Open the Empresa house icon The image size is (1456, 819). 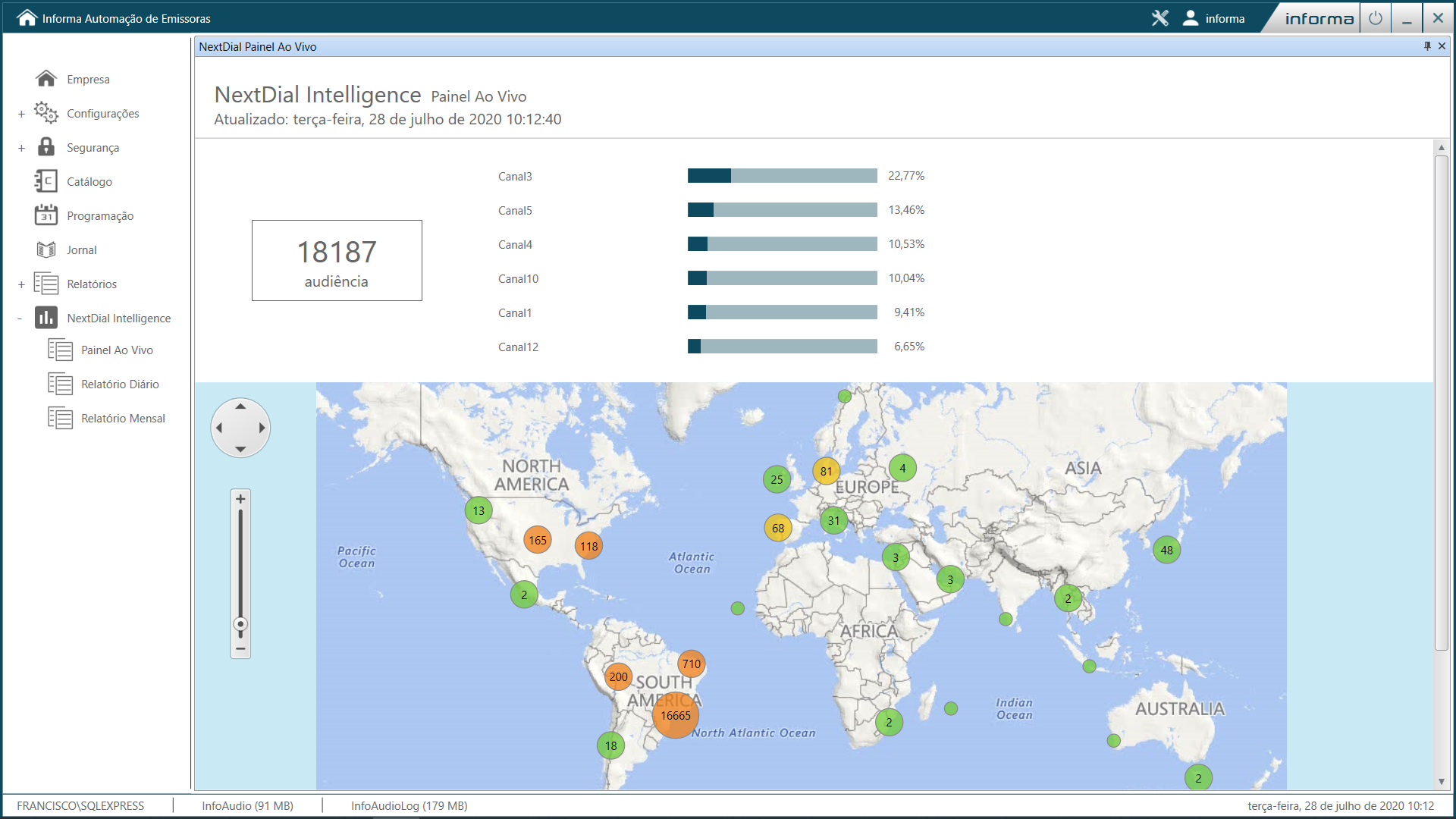46,79
